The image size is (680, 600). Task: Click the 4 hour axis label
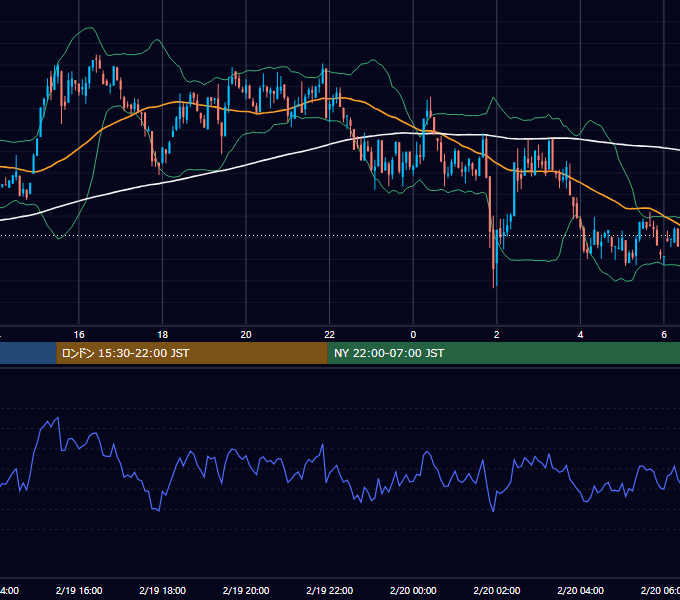tap(580, 335)
